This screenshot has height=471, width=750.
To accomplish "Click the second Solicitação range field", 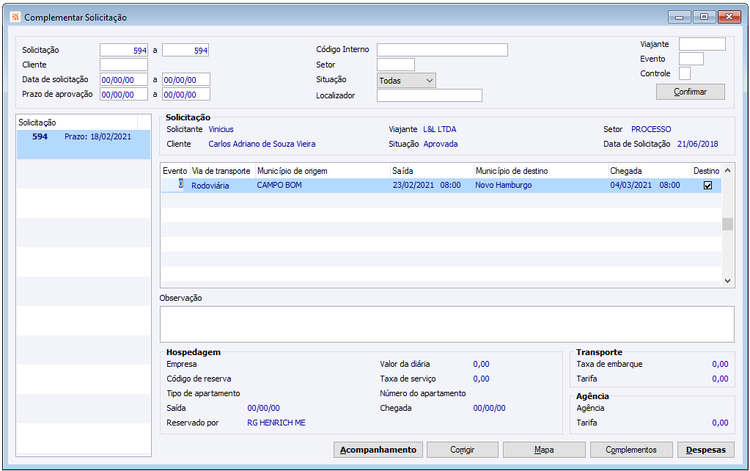I will tap(186, 50).
